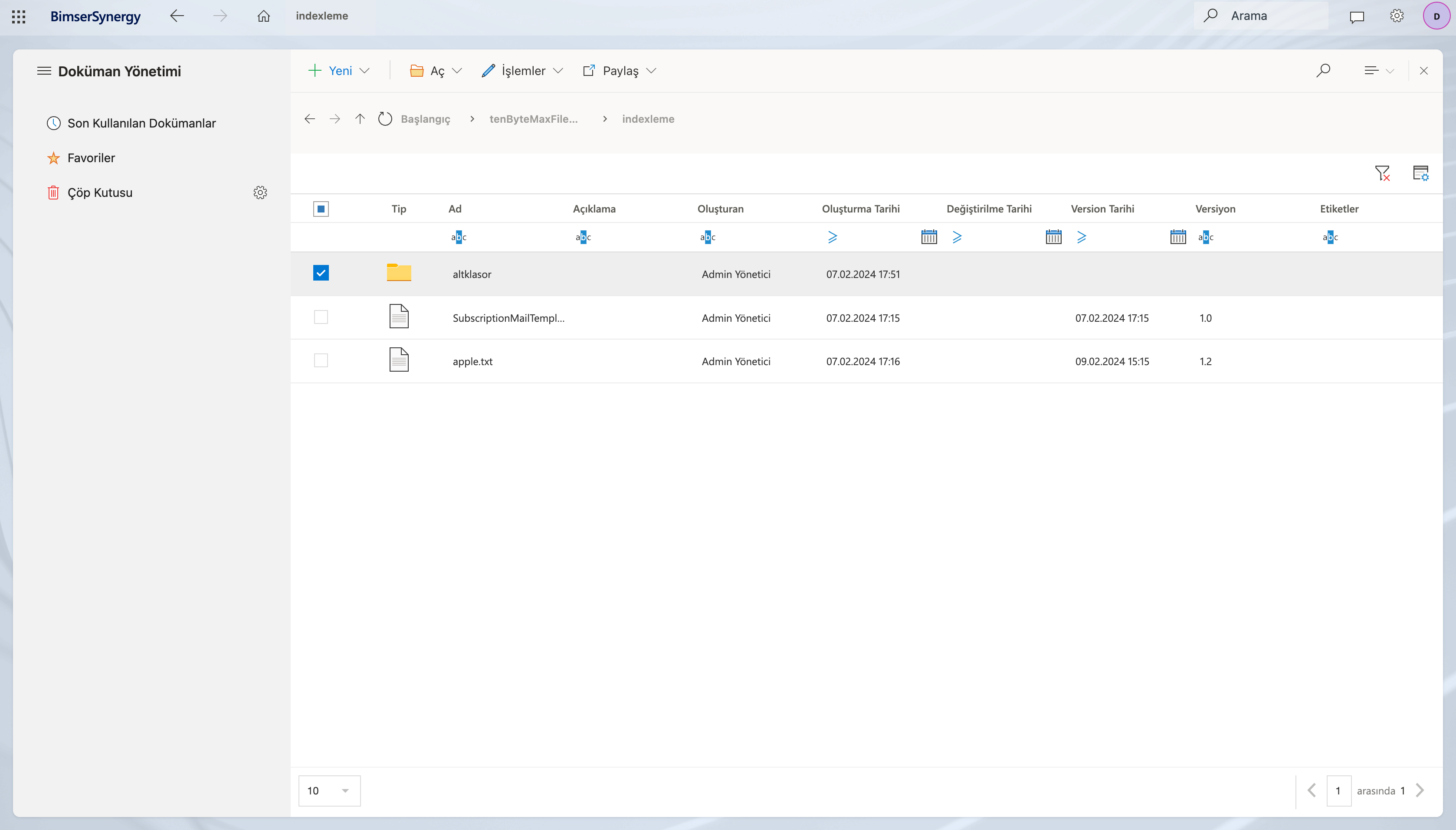The image size is (1456, 830).
Task: Open document search magnifier icon
Action: pos(1323,71)
